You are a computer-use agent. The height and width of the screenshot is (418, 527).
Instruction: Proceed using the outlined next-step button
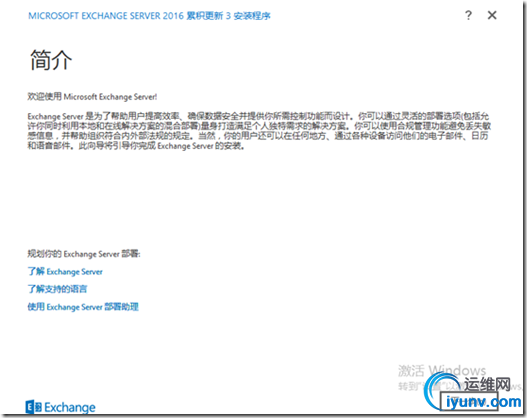[x=469, y=402]
